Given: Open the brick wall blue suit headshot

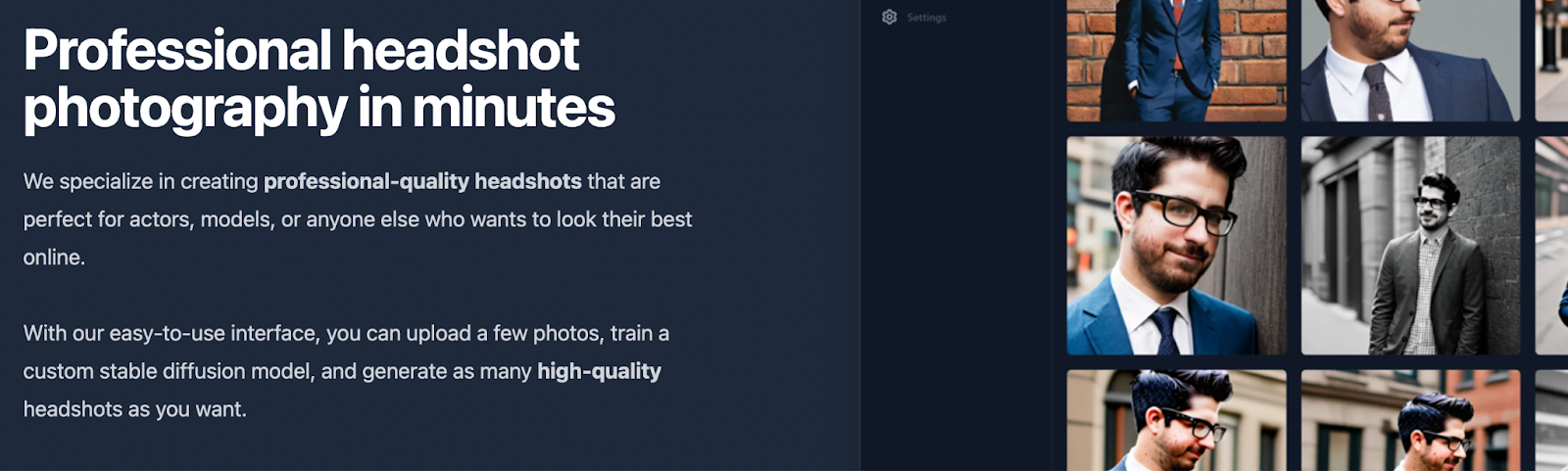Looking at the screenshot, I should pos(1176,61).
